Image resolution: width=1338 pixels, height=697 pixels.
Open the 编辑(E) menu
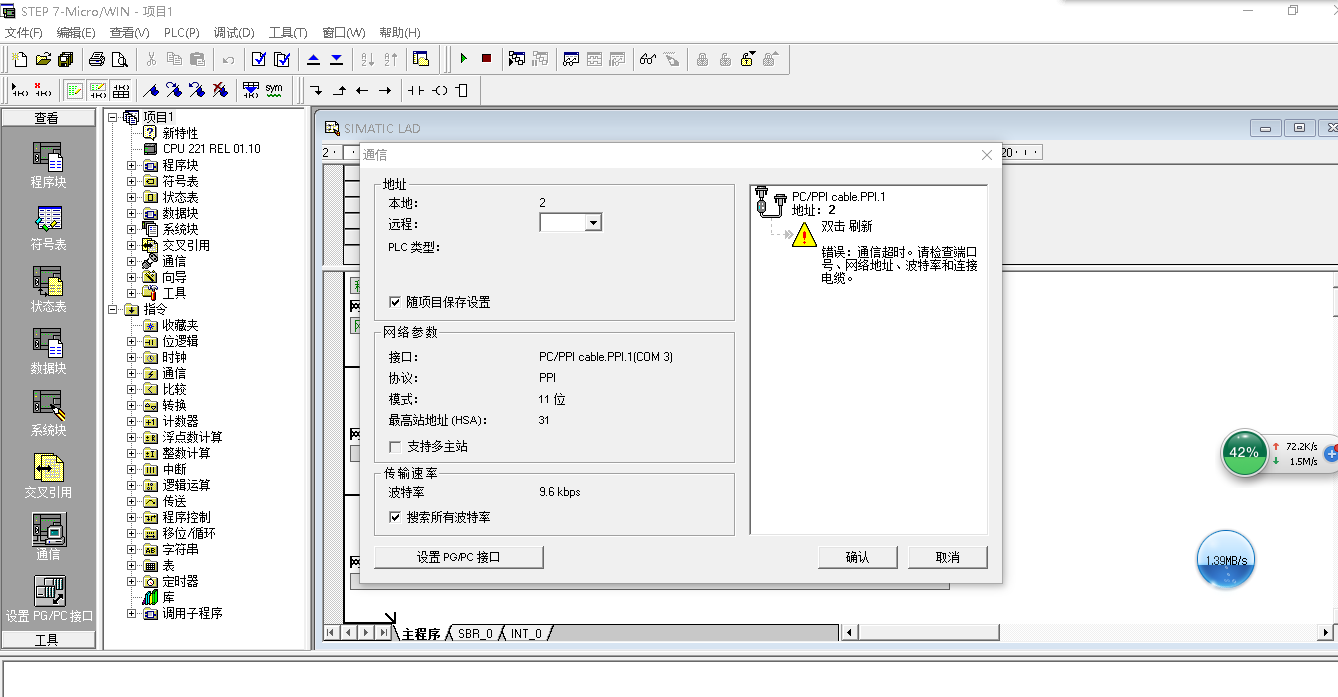[76, 33]
